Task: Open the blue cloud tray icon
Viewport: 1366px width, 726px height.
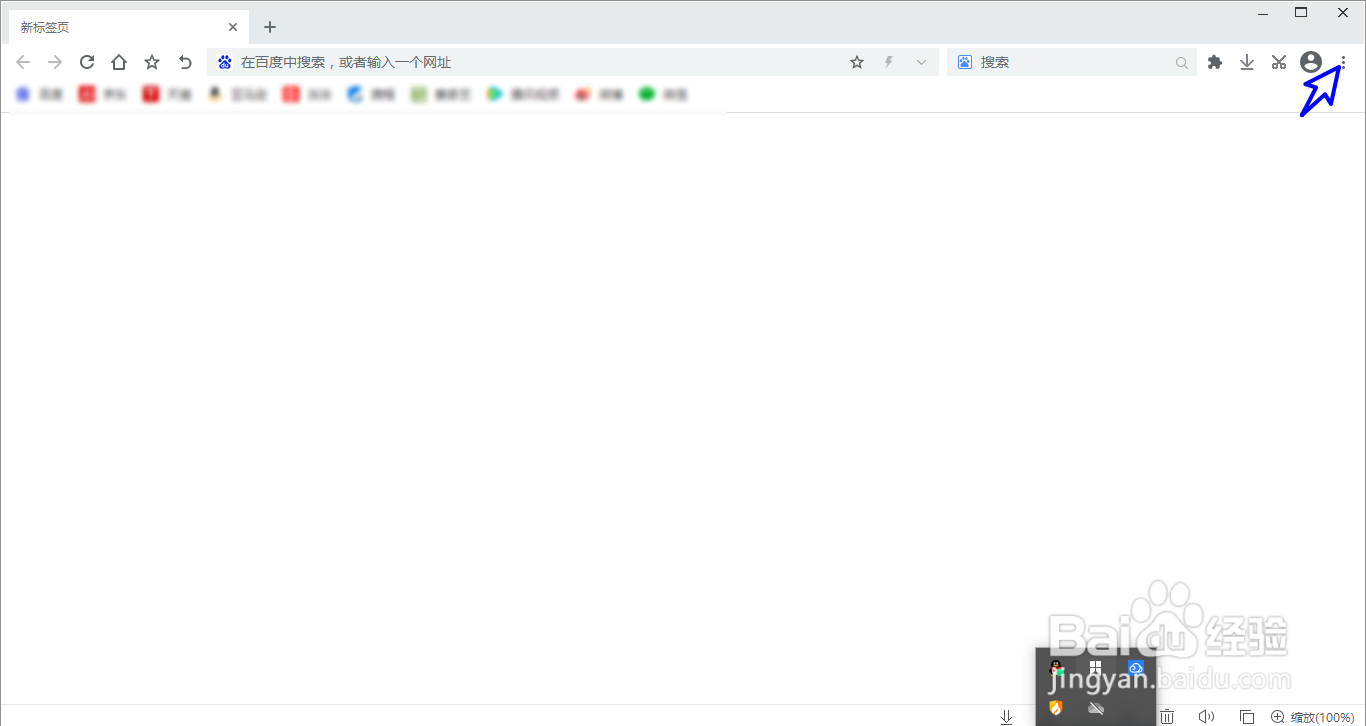Action: pos(1136,667)
